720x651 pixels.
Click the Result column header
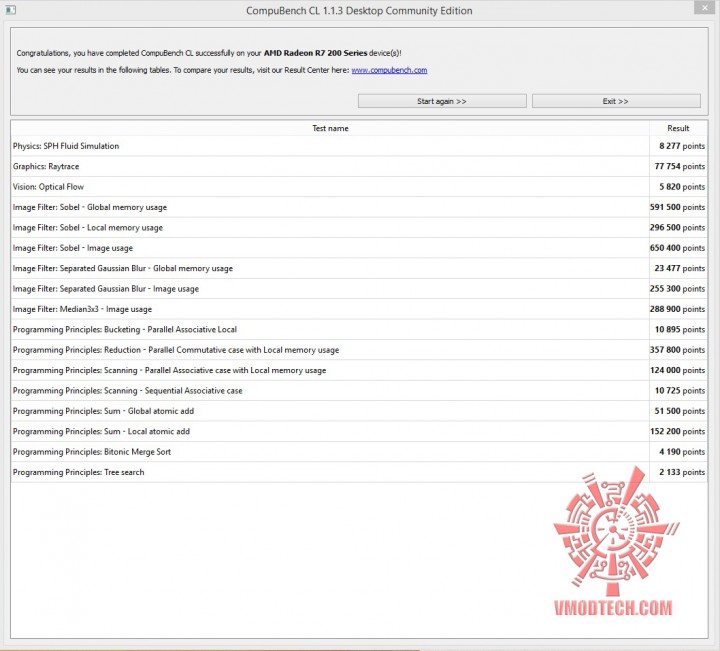coord(678,128)
